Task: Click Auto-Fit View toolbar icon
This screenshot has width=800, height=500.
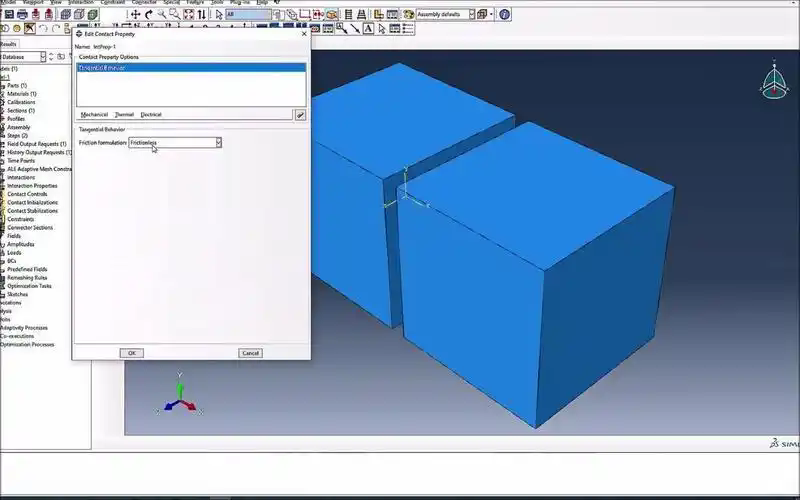Action: [x=189, y=15]
